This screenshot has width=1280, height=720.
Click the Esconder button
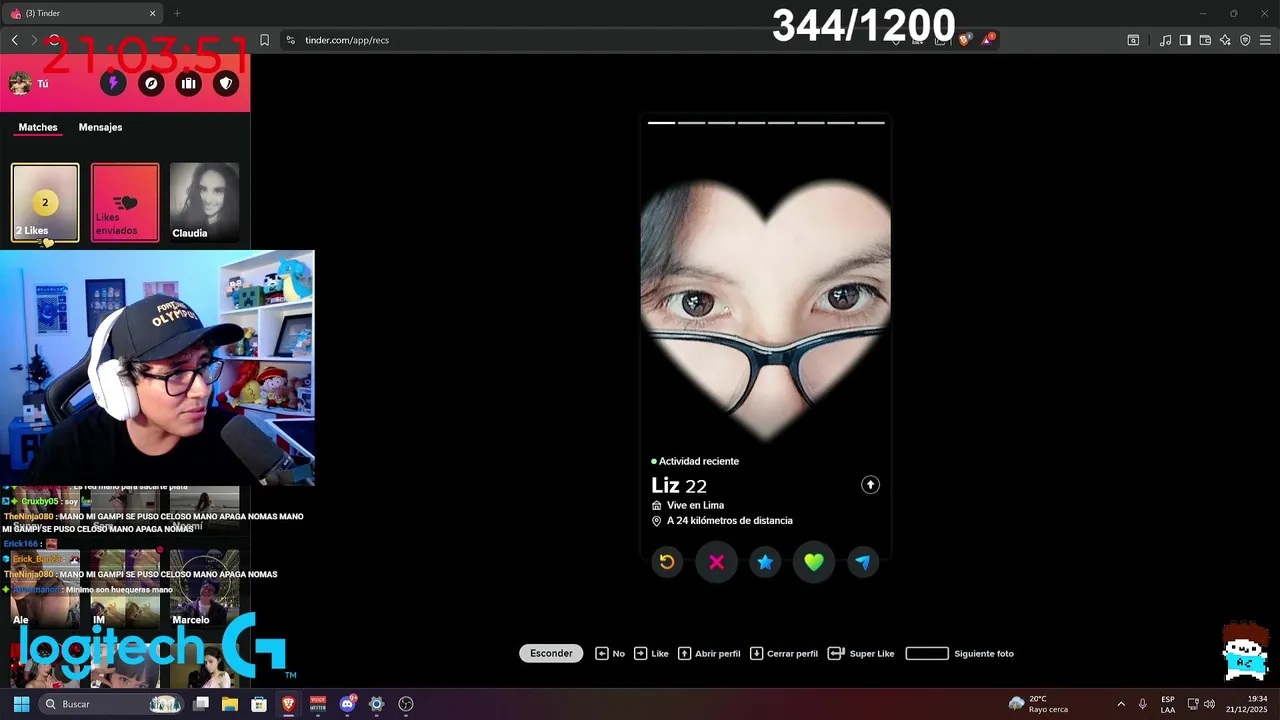(551, 653)
